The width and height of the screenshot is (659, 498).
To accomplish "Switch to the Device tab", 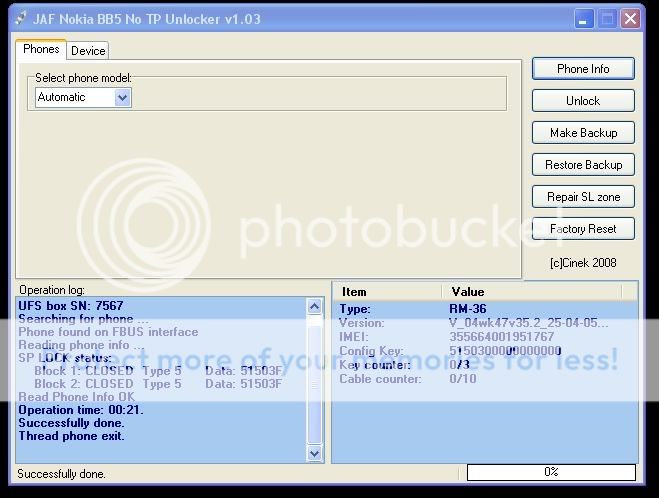I will (x=88, y=51).
